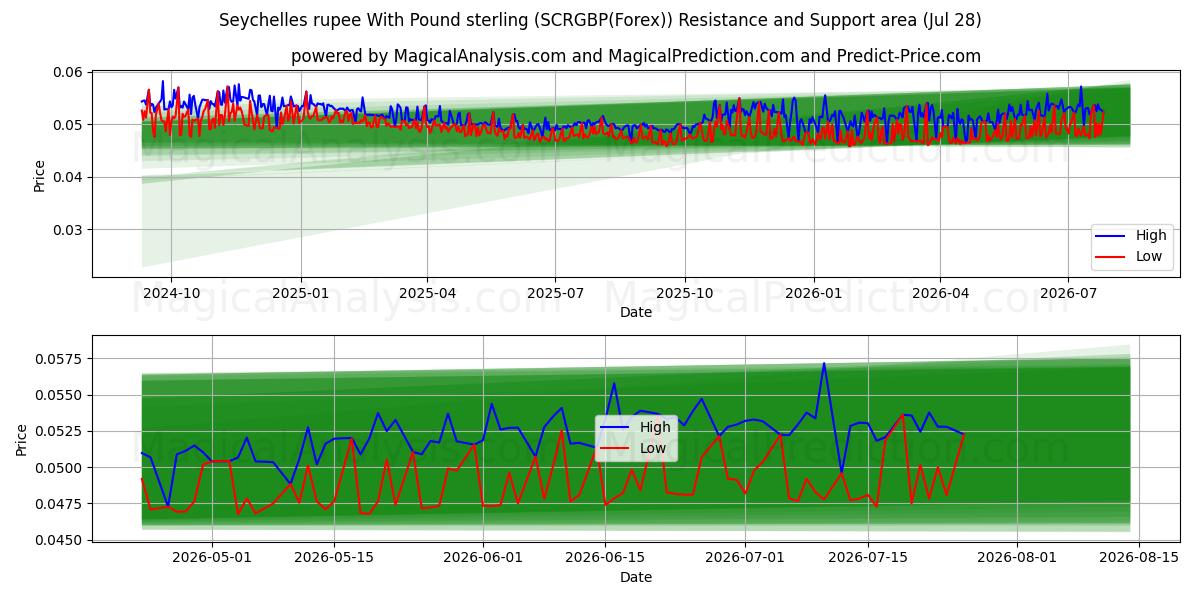Click the '0.0575' price tick on bottom chart

[x=61, y=358]
